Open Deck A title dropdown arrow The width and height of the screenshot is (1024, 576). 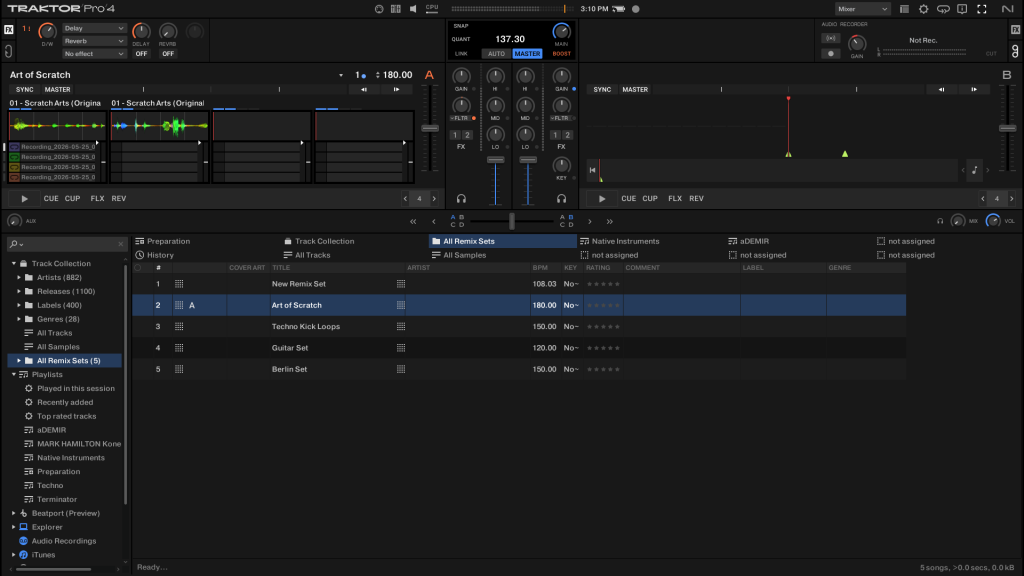pos(341,75)
